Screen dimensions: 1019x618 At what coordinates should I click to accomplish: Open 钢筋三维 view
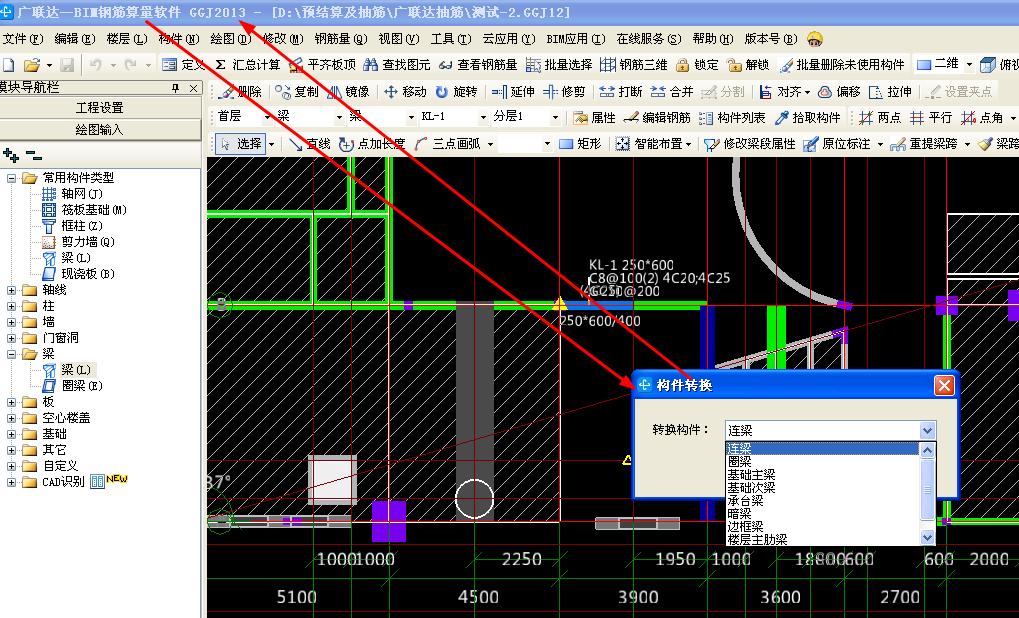(634, 64)
